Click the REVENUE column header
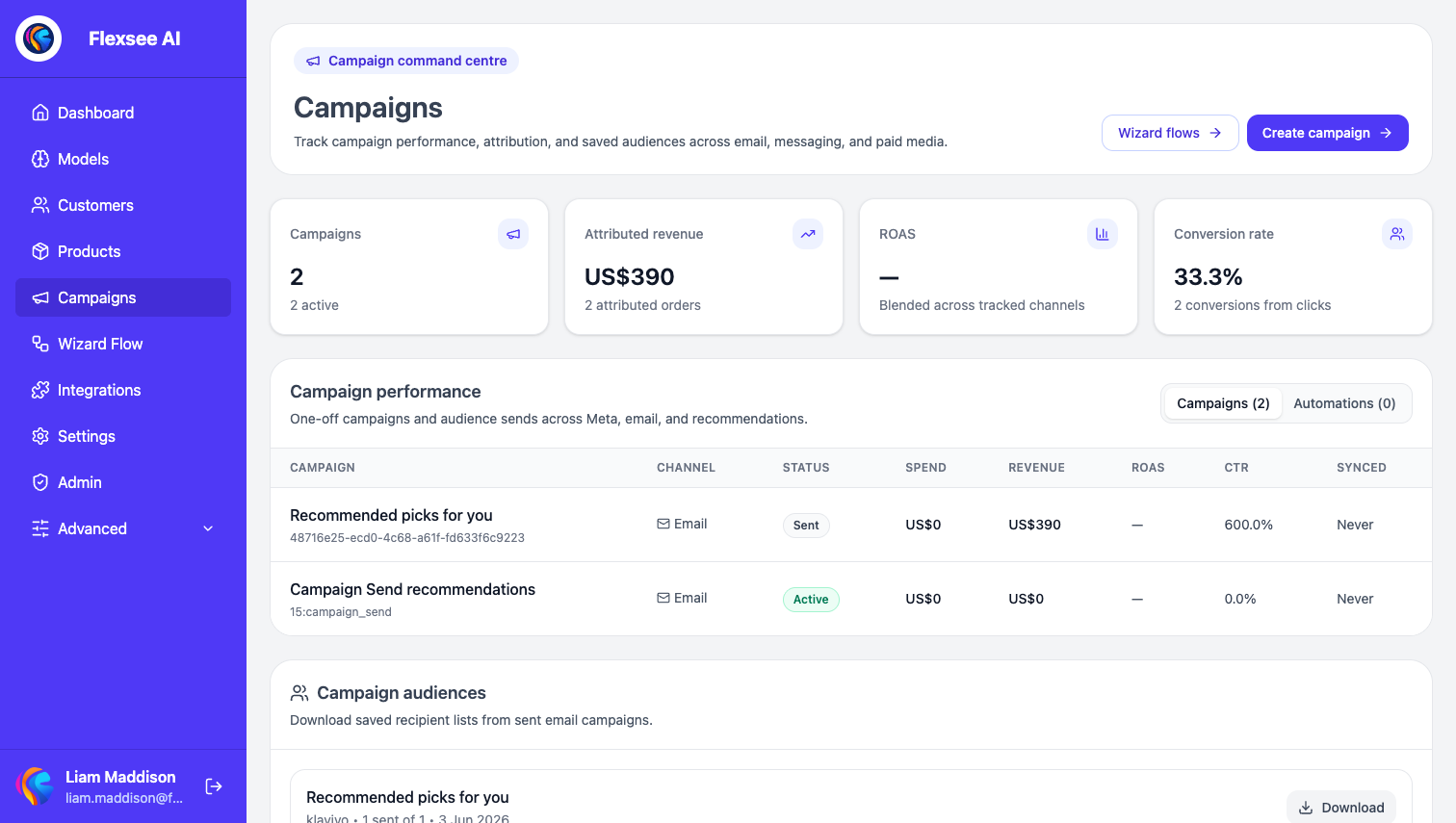 [x=1036, y=468]
